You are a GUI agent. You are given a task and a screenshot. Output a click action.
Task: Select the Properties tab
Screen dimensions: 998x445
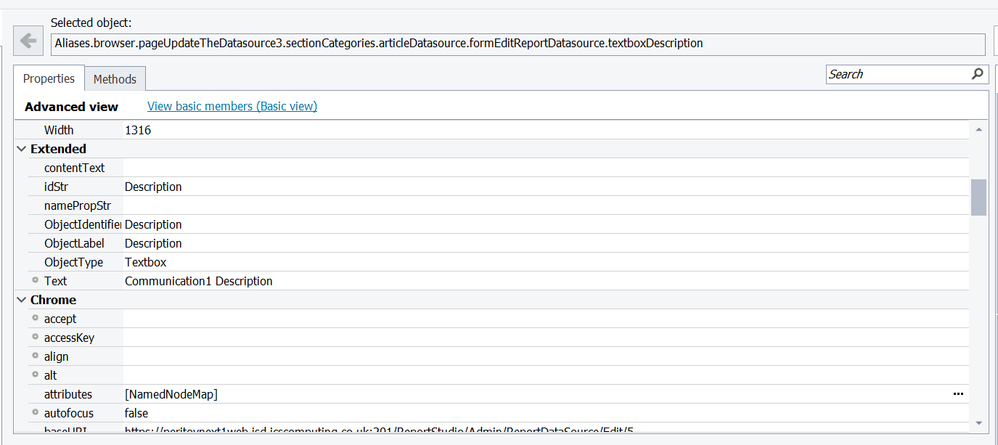tap(49, 79)
